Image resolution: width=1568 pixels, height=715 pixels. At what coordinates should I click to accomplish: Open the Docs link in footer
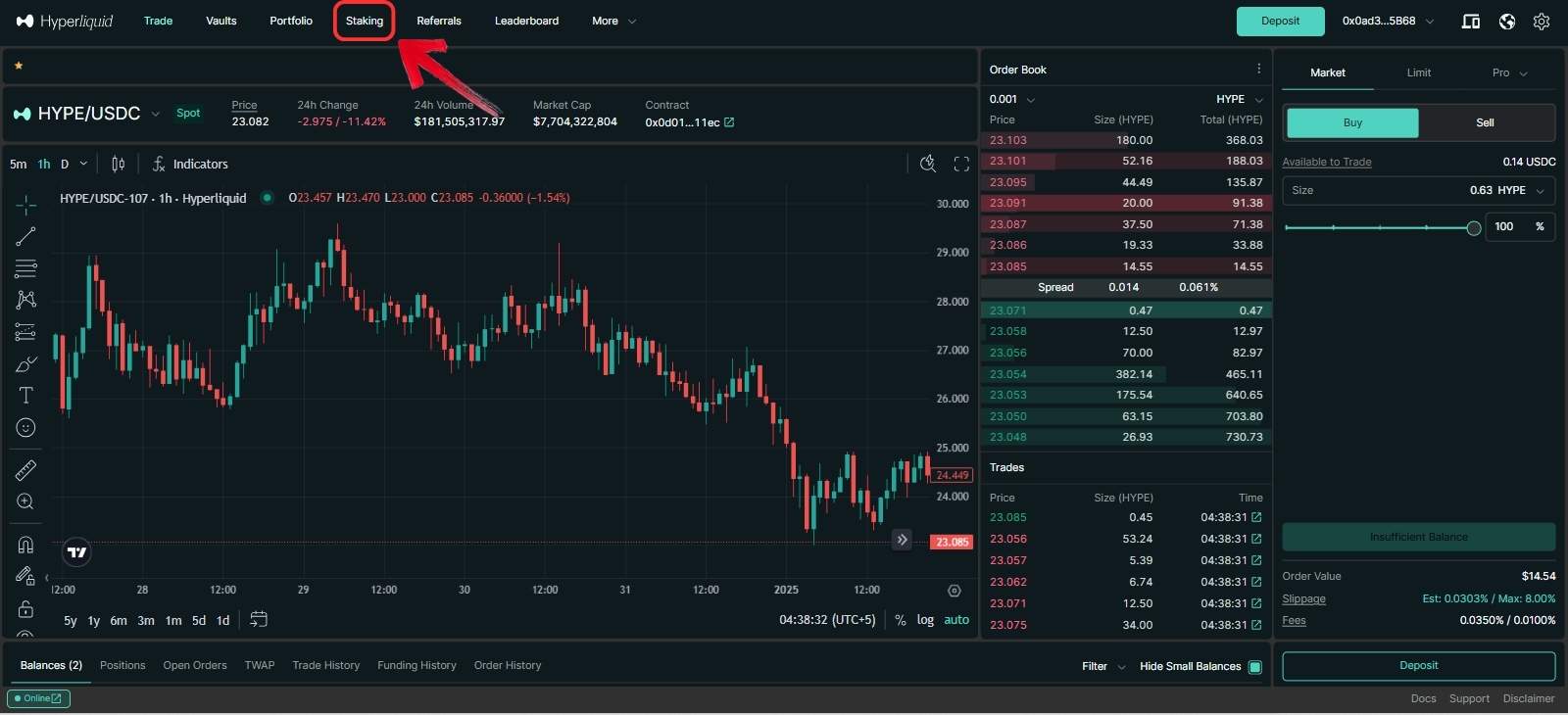tap(1423, 698)
